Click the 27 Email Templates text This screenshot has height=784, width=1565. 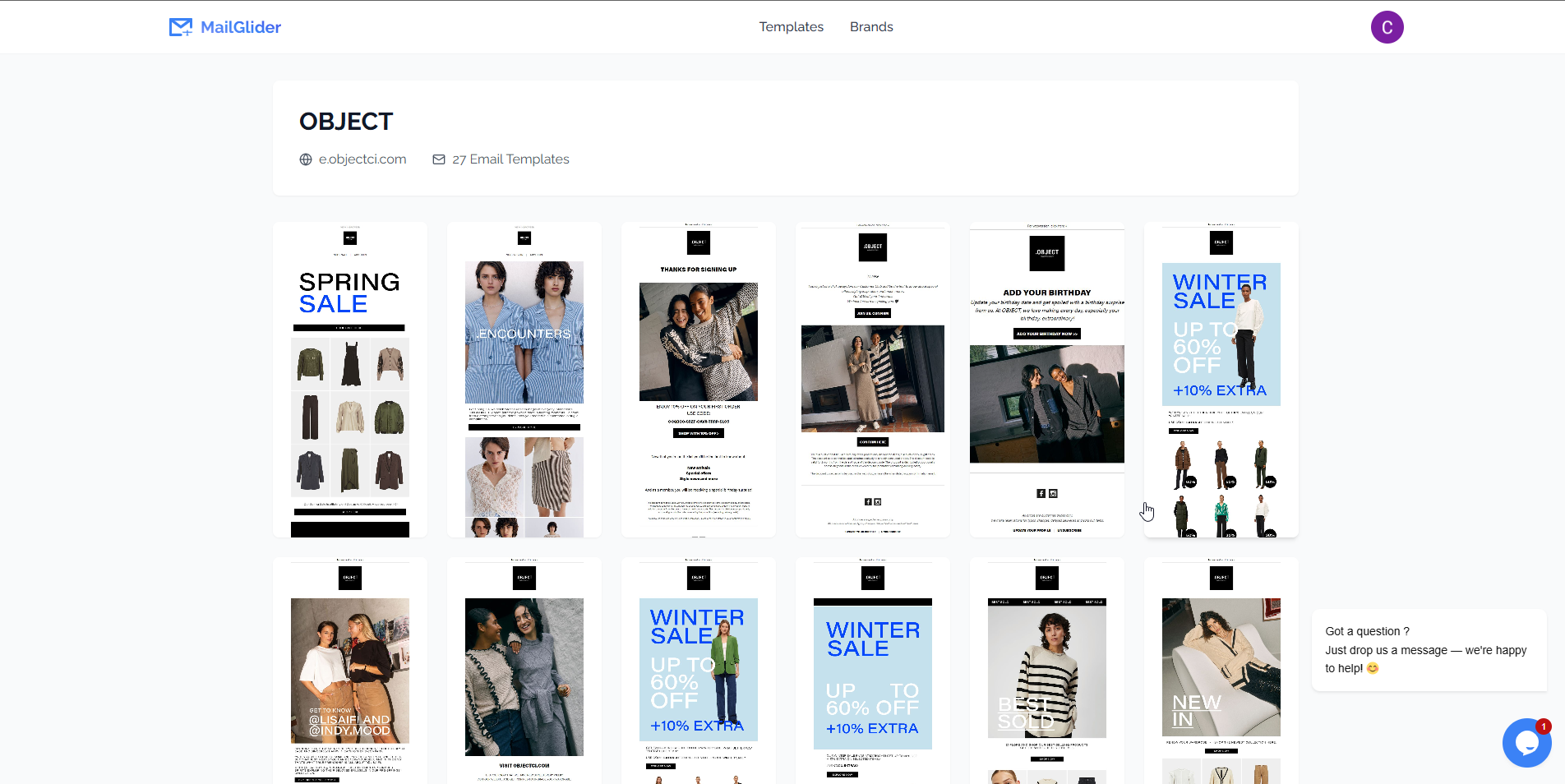(x=510, y=159)
